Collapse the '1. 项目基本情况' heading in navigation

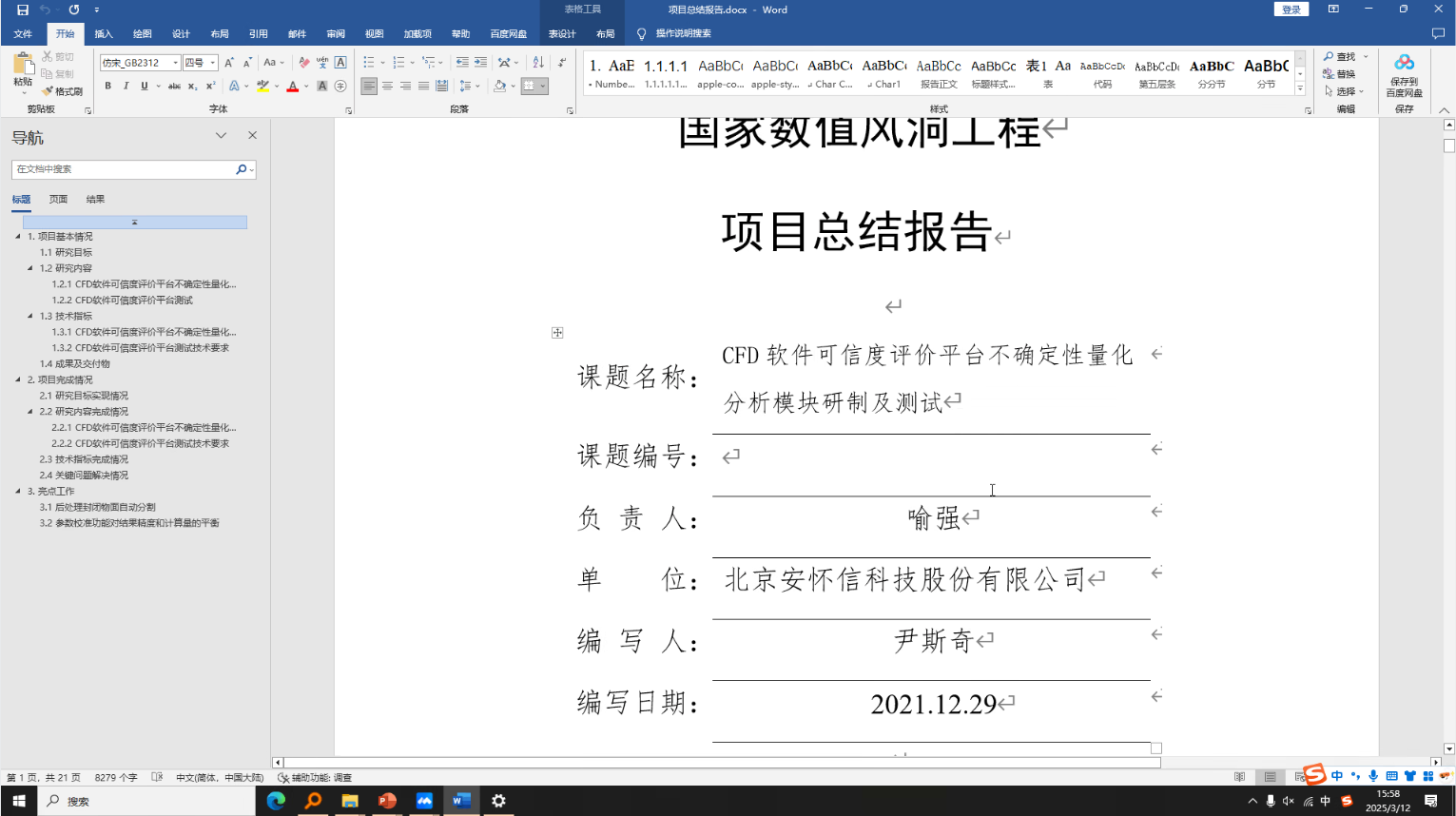coord(18,237)
